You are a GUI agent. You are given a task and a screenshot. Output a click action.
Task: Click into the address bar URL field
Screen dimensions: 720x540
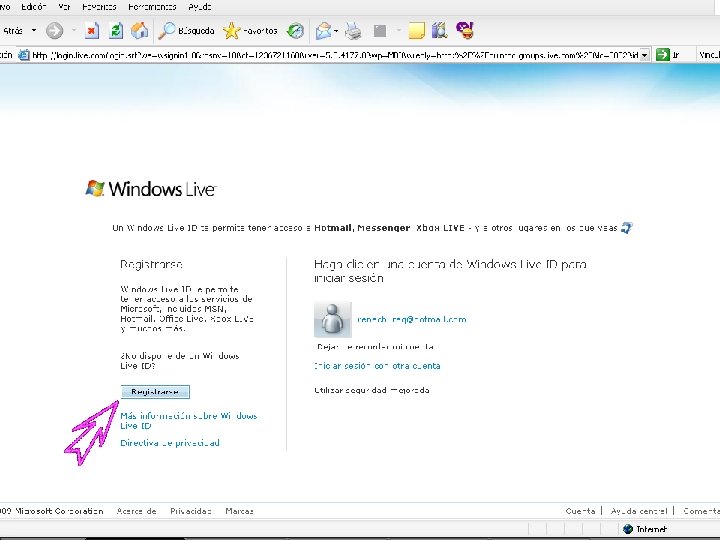click(335, 55)
